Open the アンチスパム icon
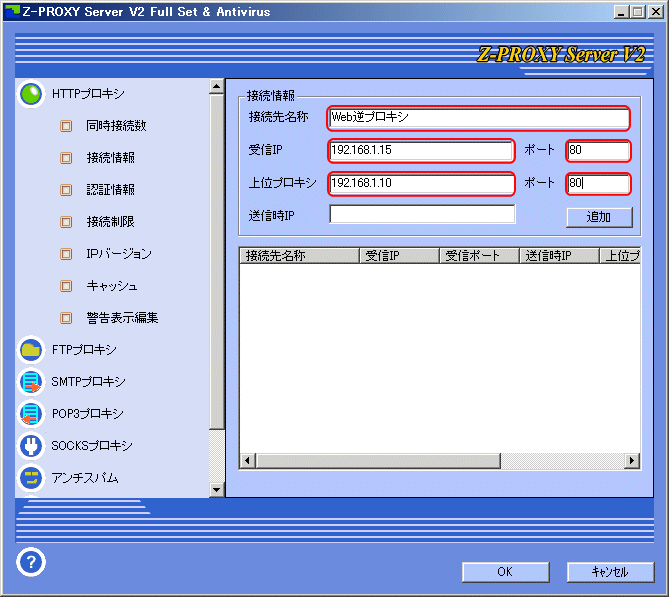This screenshot has width=669, height=597. coord(31,478)
